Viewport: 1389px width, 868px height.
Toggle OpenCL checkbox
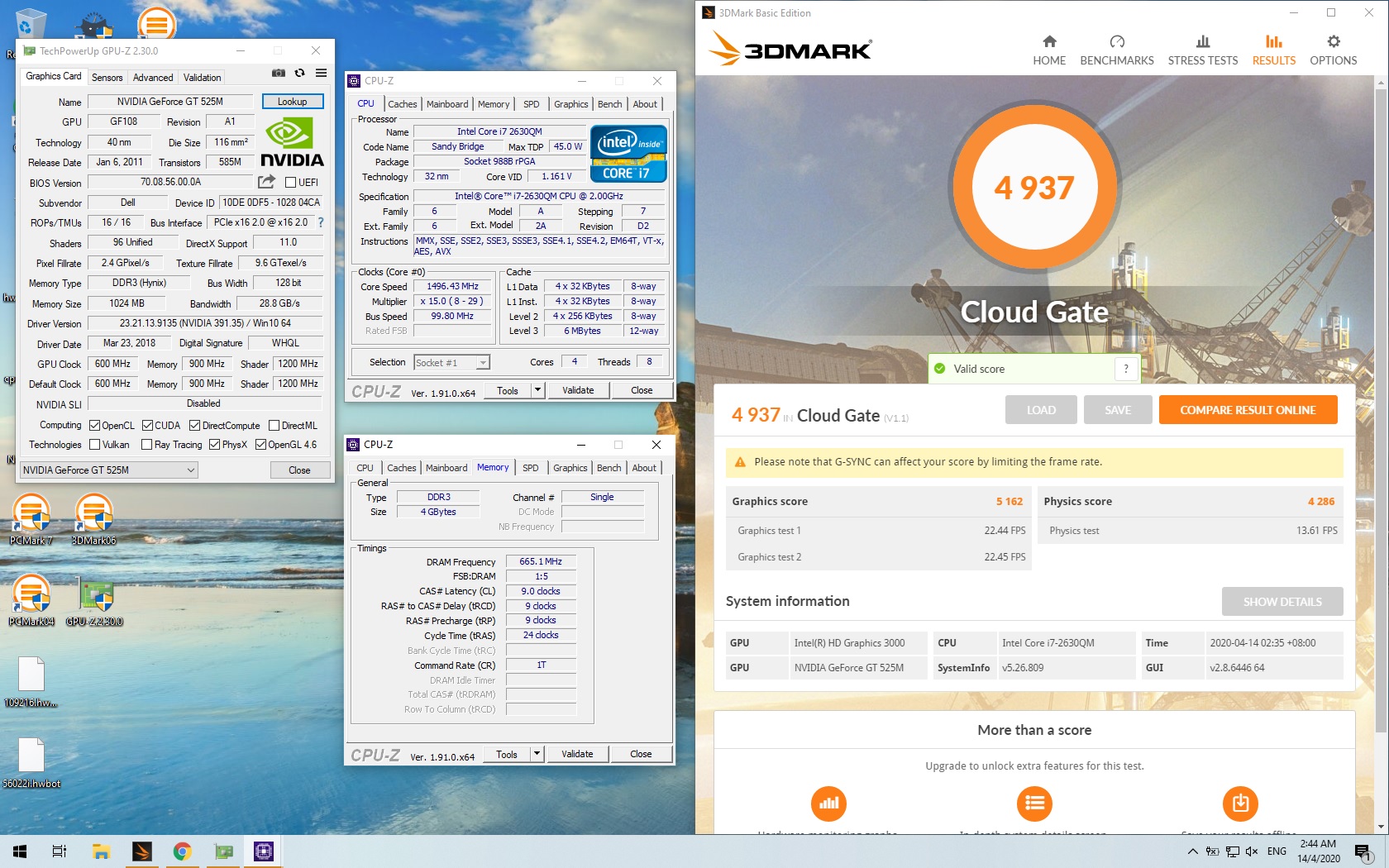pos(94,426)
